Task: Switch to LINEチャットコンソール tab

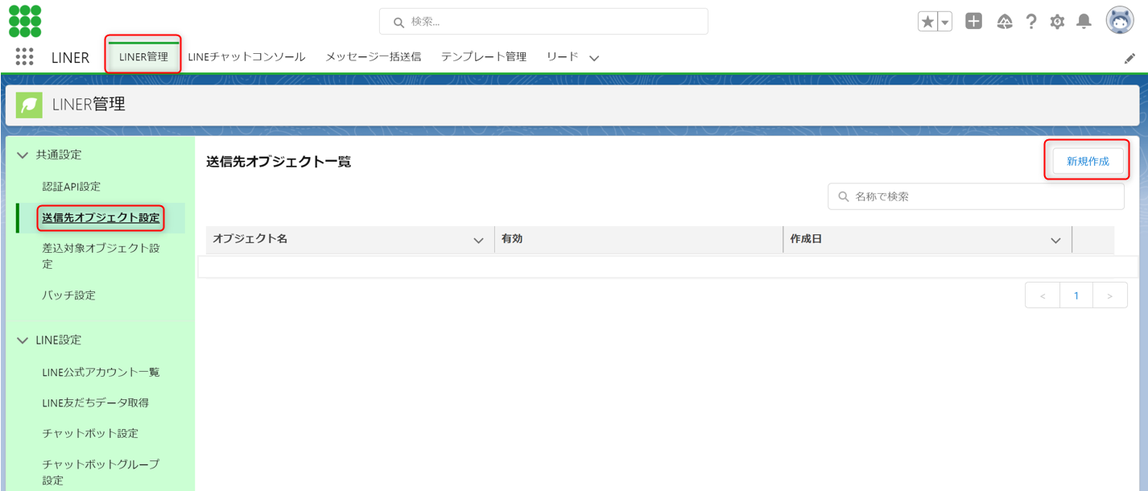Action: pyautogui.click(x=247, y=57)
